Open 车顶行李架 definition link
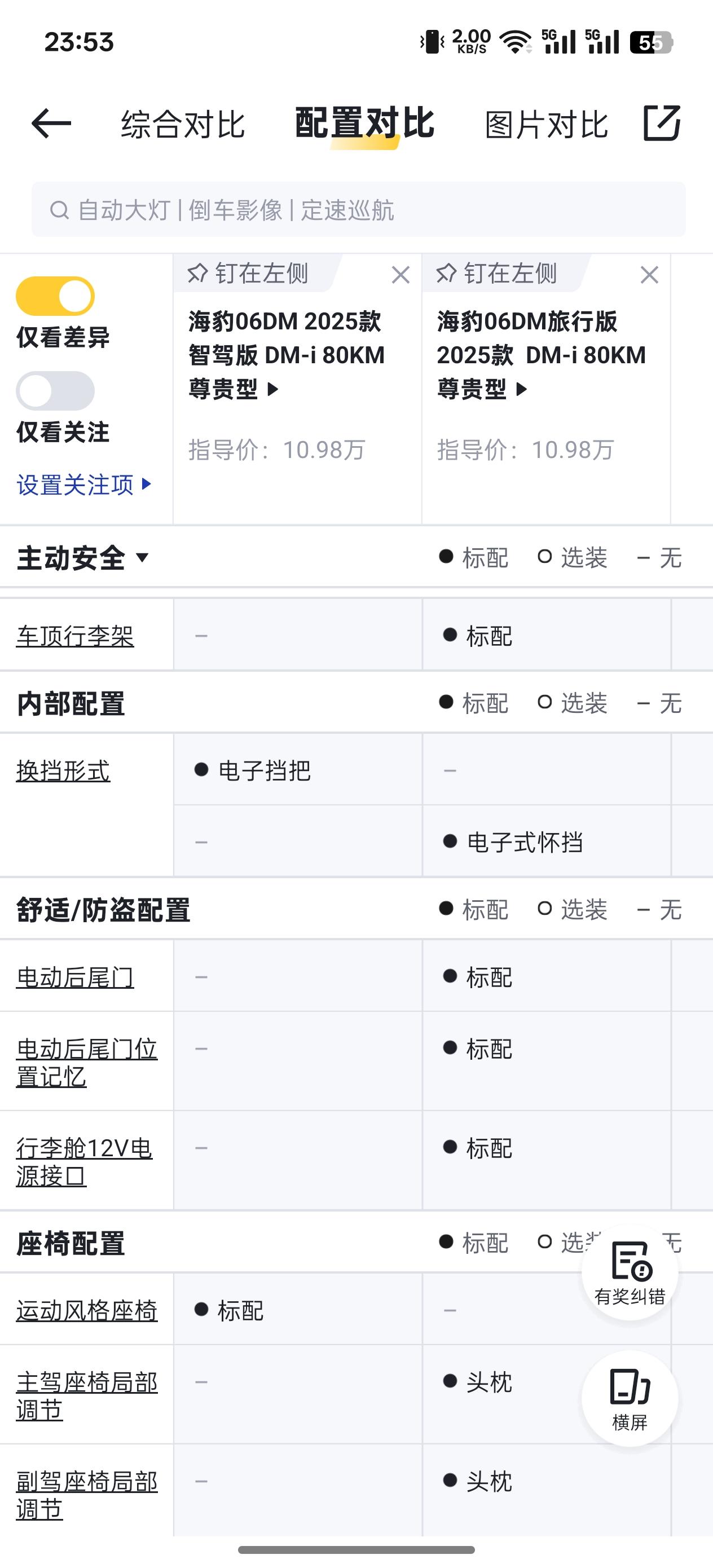The height and width of the screenshot is (1568, 713). [x=75, y=636]
